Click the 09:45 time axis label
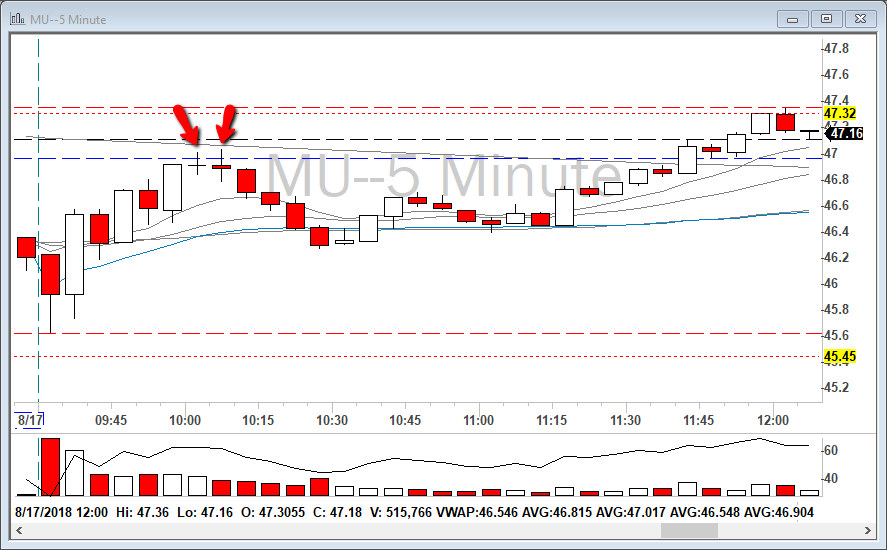887x550 pixels. [x=111, y=420]
